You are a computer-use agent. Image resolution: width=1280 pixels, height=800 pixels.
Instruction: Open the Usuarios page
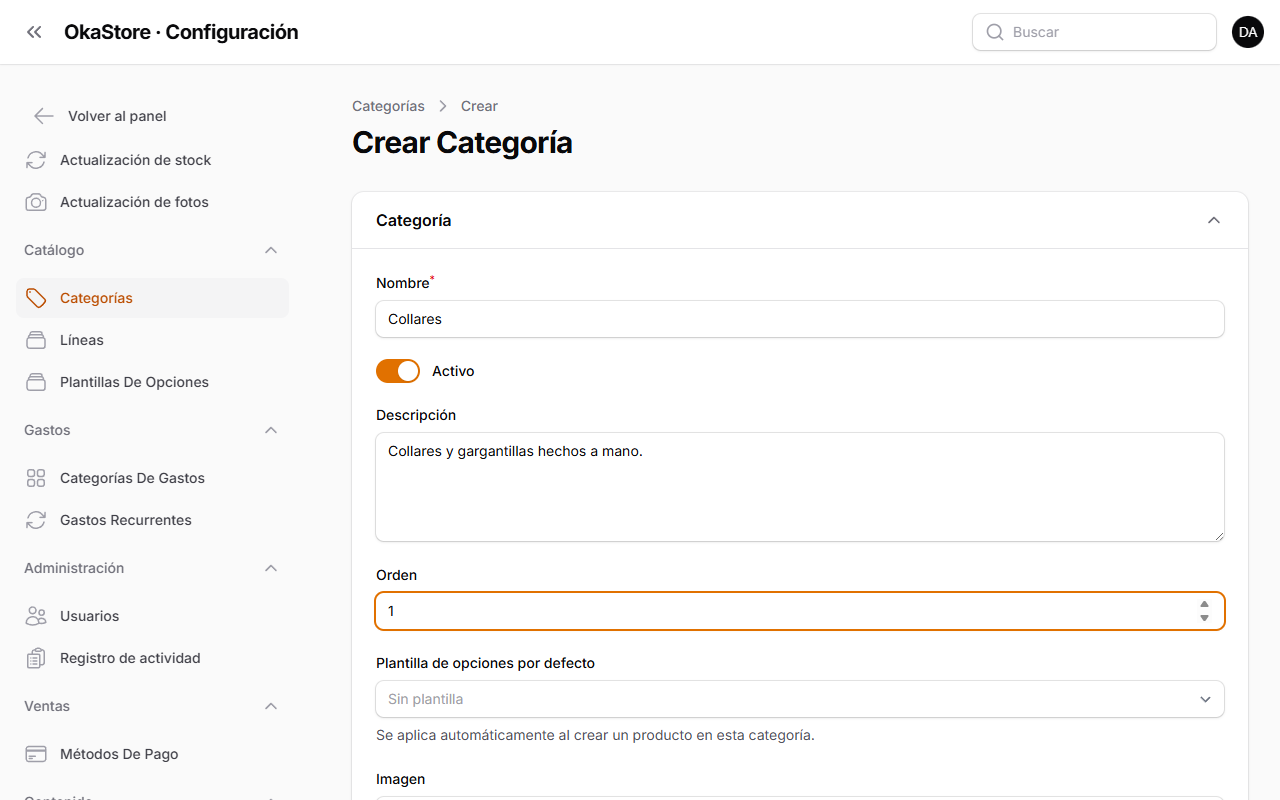coord(152,616)
